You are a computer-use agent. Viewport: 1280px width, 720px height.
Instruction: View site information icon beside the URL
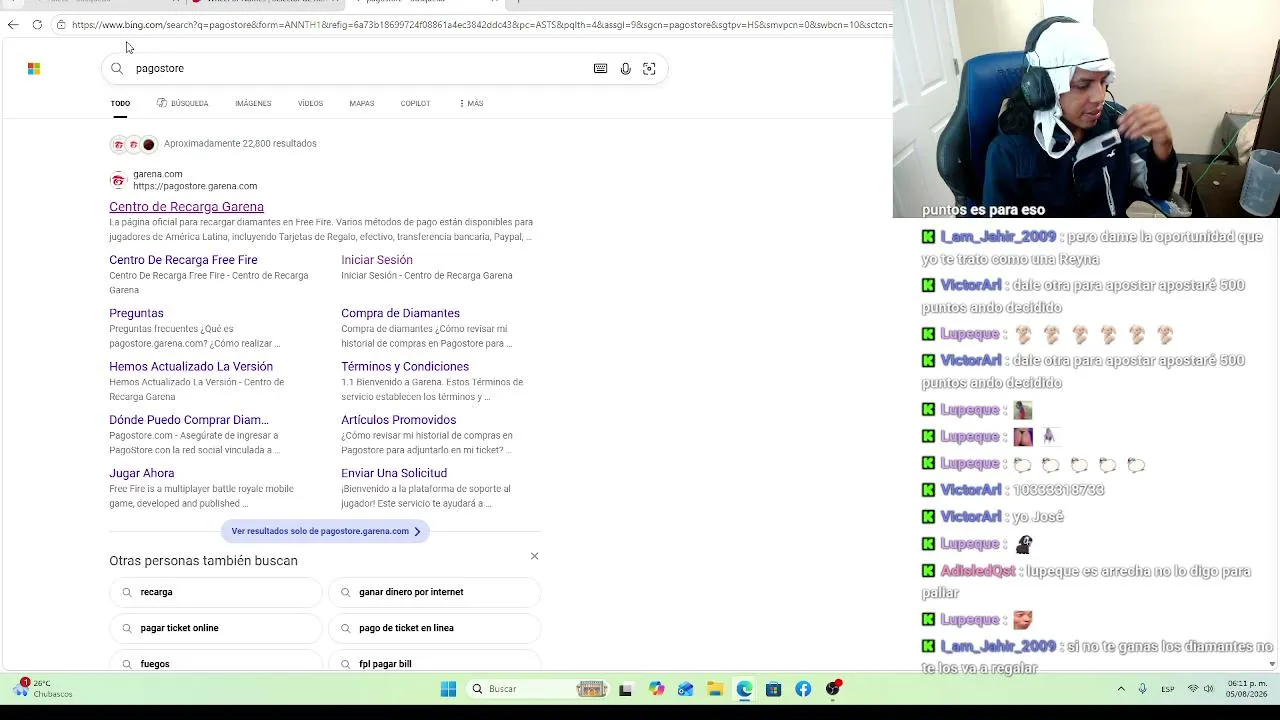61,25
